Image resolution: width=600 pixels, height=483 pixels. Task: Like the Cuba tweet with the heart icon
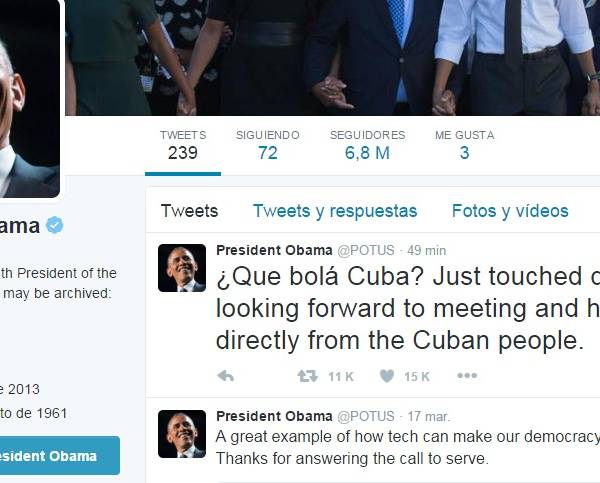click(387, 376)
